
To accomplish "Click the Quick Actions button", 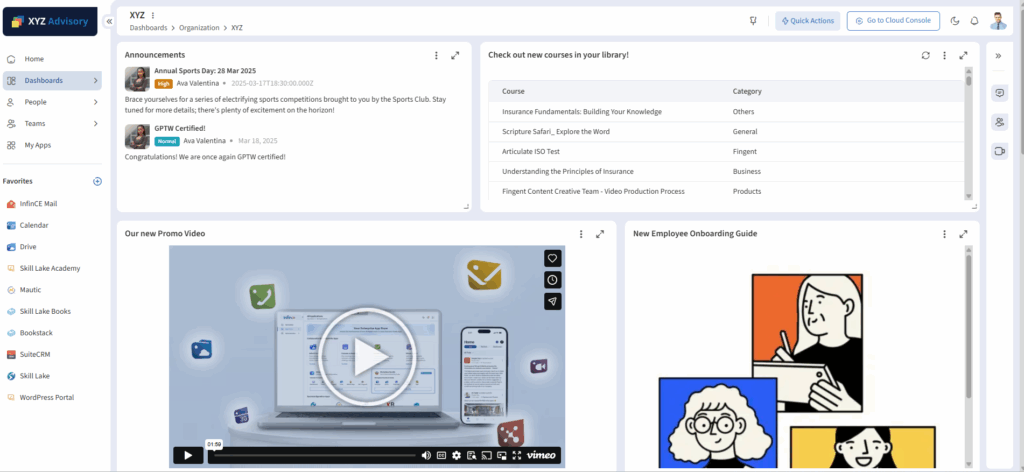I will 807,21.
